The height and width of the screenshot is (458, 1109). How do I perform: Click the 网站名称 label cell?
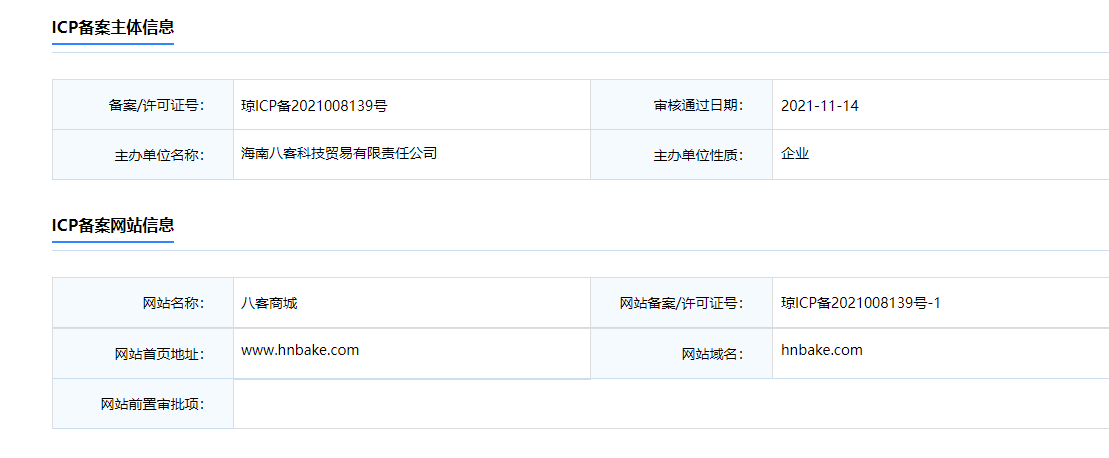pyautogui.click(x=143, y=303)
